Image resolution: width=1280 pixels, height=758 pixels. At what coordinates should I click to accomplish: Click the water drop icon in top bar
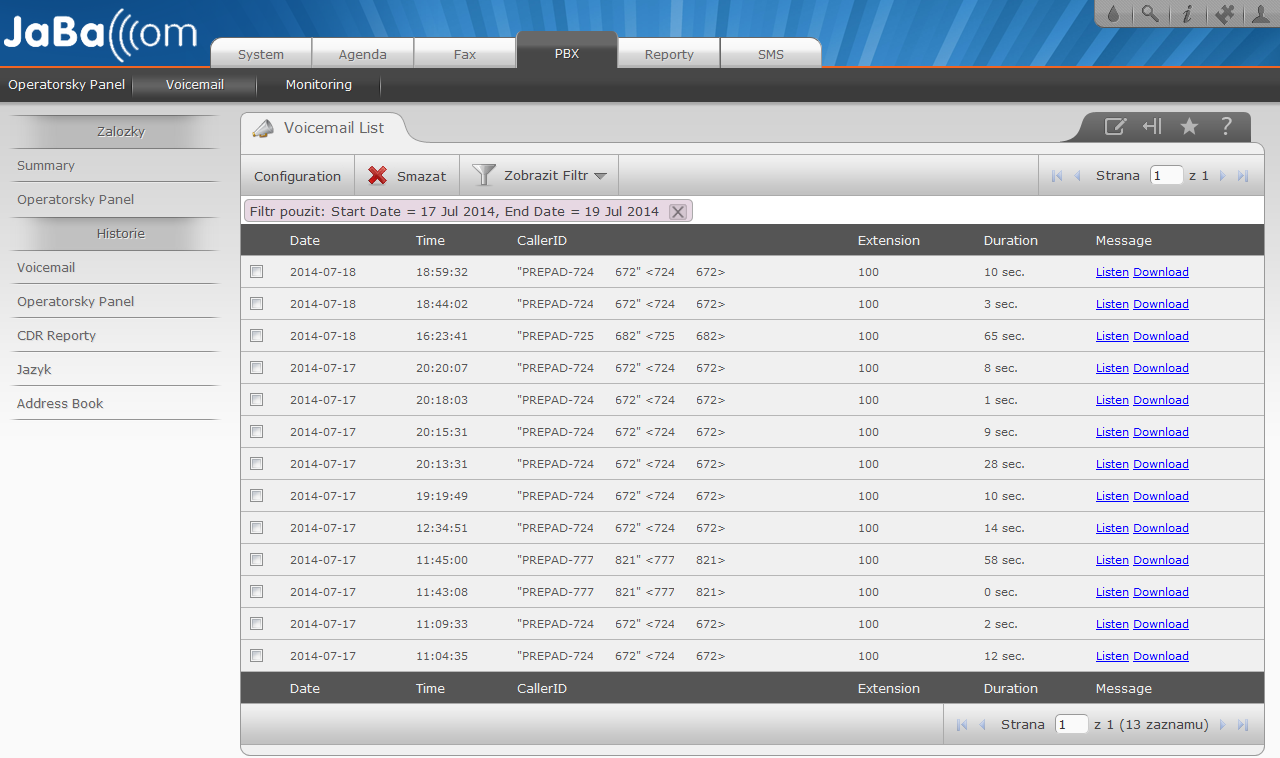pos(1113,14)
